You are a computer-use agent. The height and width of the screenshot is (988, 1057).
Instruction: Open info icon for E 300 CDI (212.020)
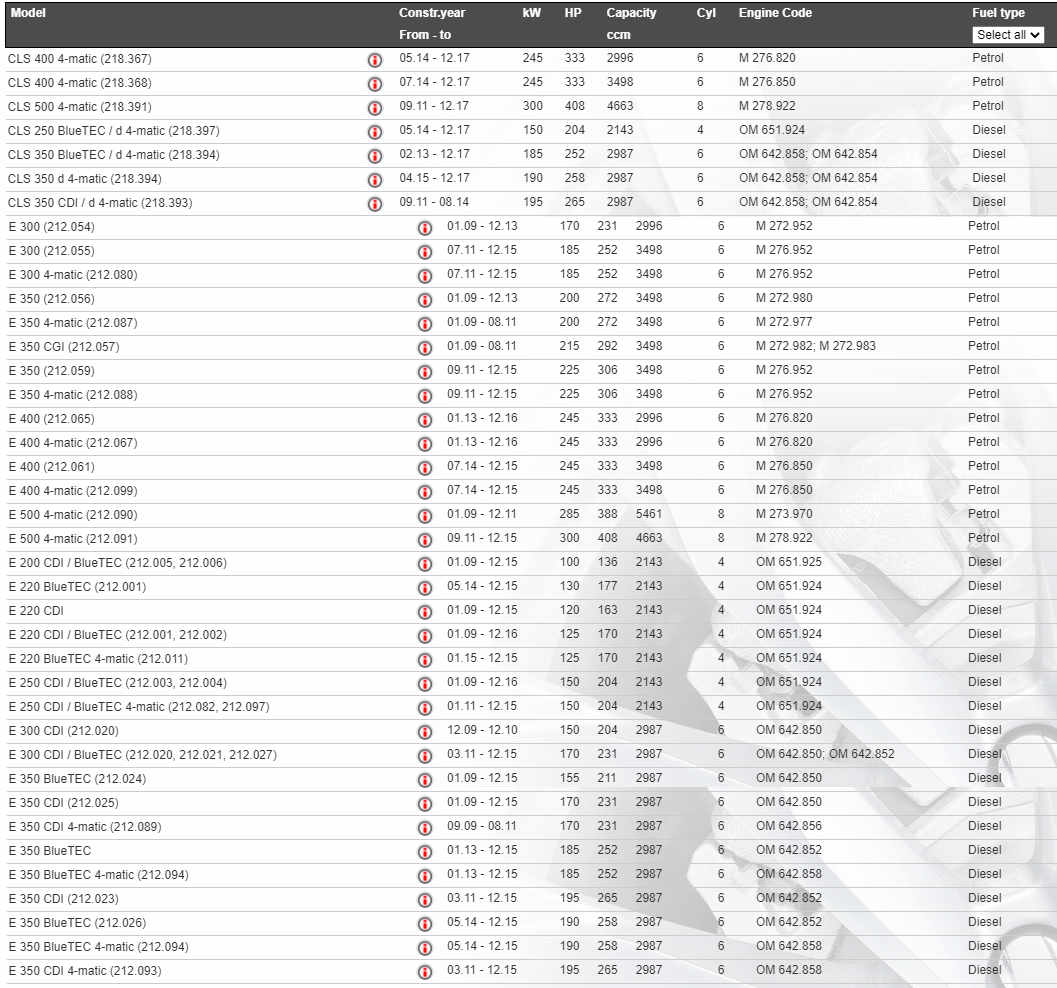[x=425, y=732]
